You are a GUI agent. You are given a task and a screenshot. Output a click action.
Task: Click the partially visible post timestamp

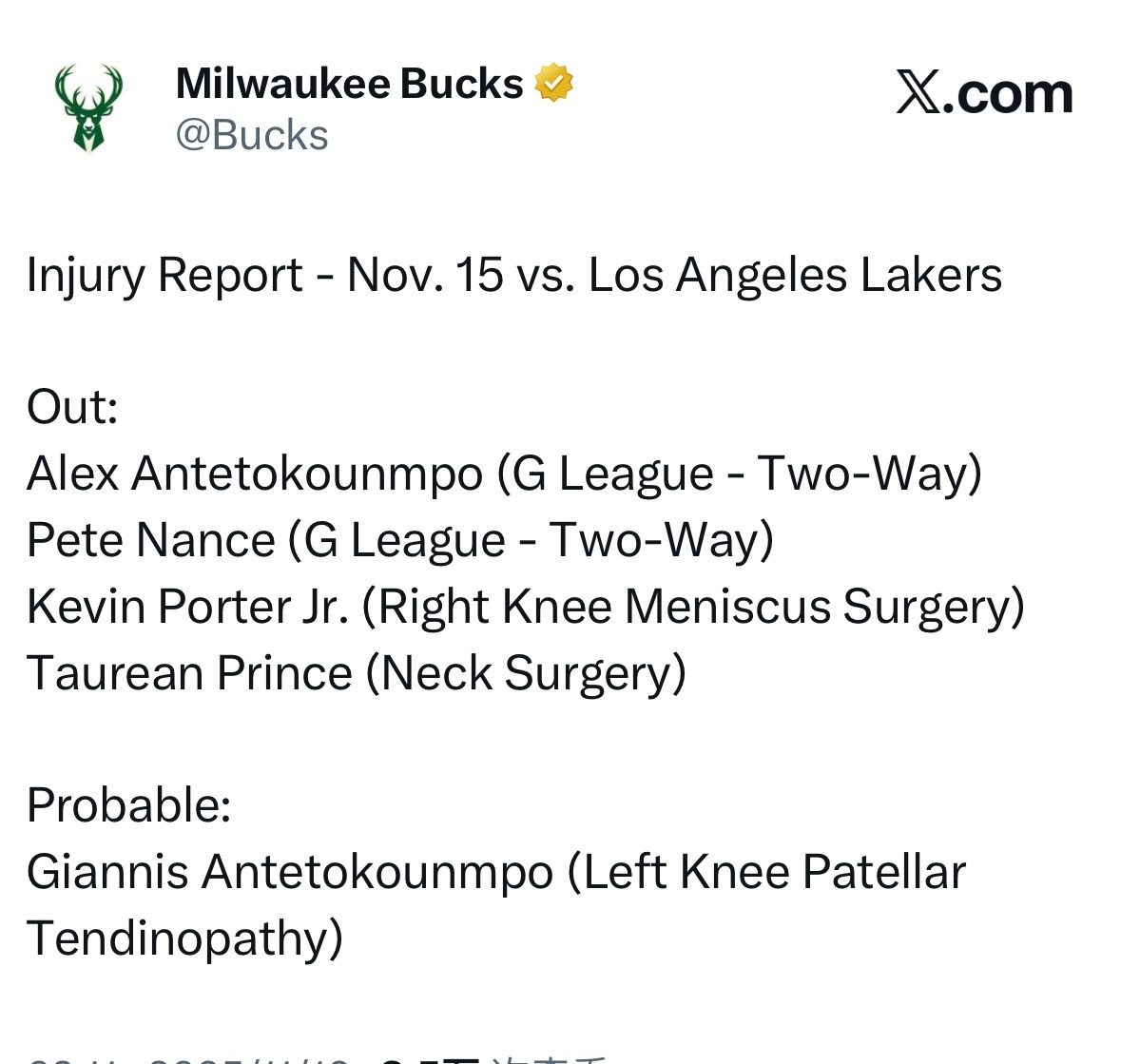[190, 1057]
